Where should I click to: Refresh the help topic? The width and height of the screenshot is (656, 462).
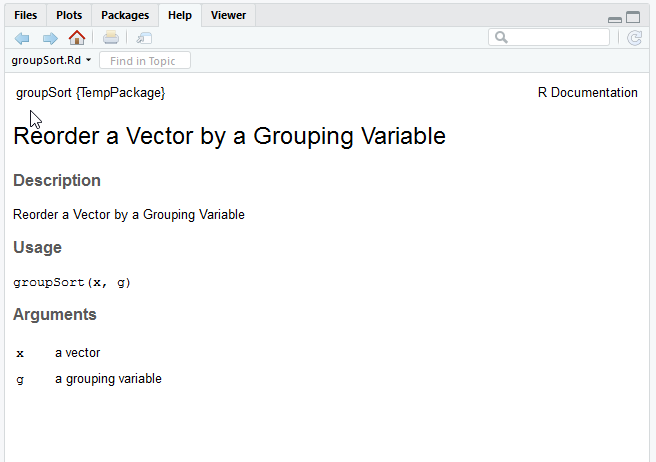pyautogui.click(x=634, y=38)
